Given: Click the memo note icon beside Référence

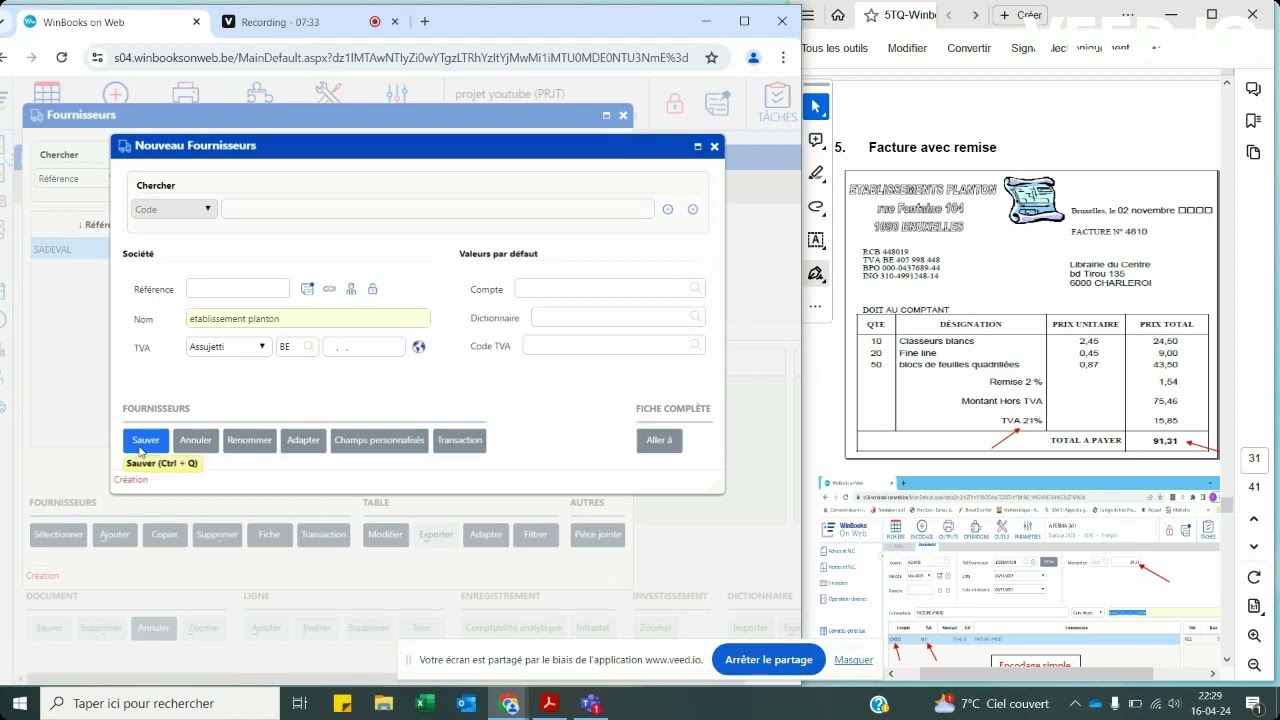Looking at the screenshot, I should click(307, 289).
